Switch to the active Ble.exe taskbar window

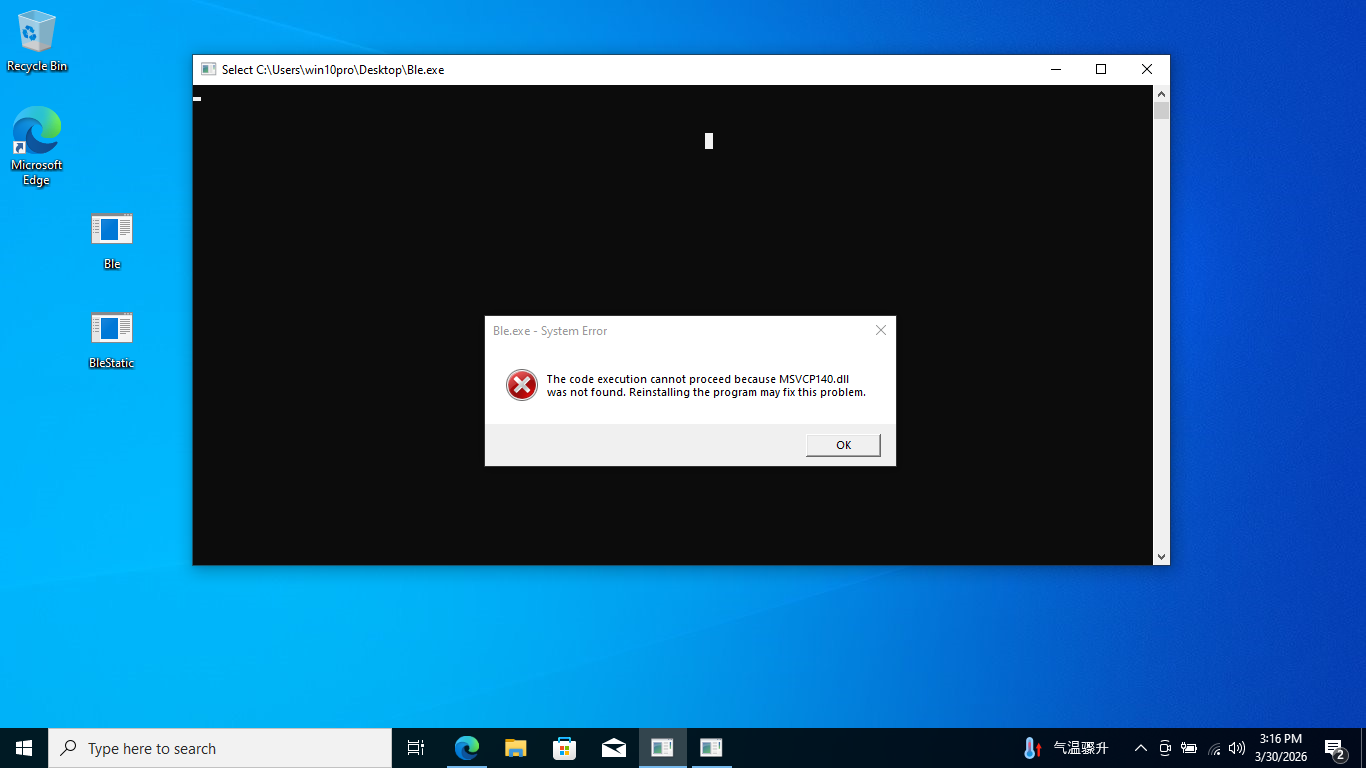(662, 748)
